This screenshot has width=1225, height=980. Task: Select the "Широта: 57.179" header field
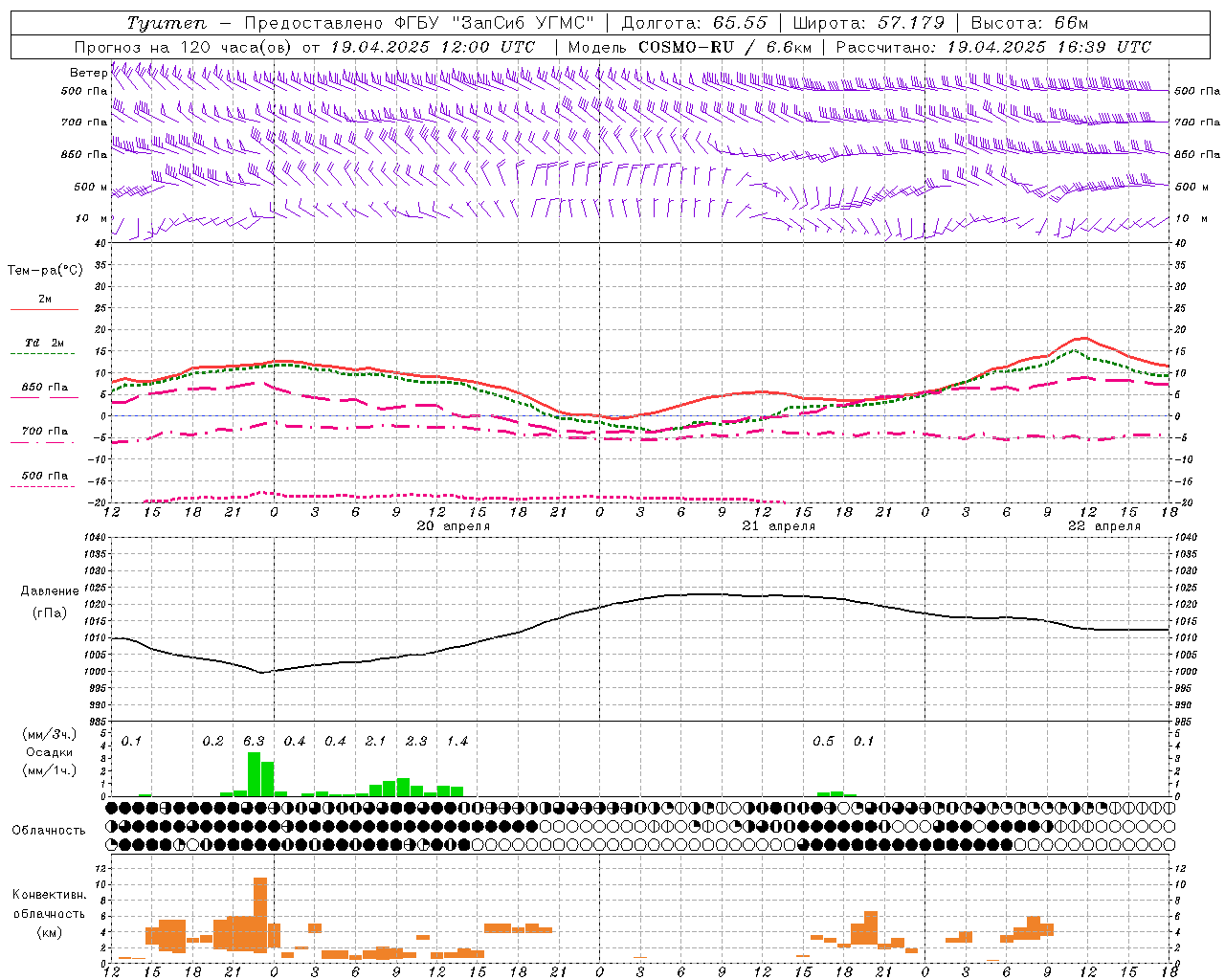tap(868, 23)
